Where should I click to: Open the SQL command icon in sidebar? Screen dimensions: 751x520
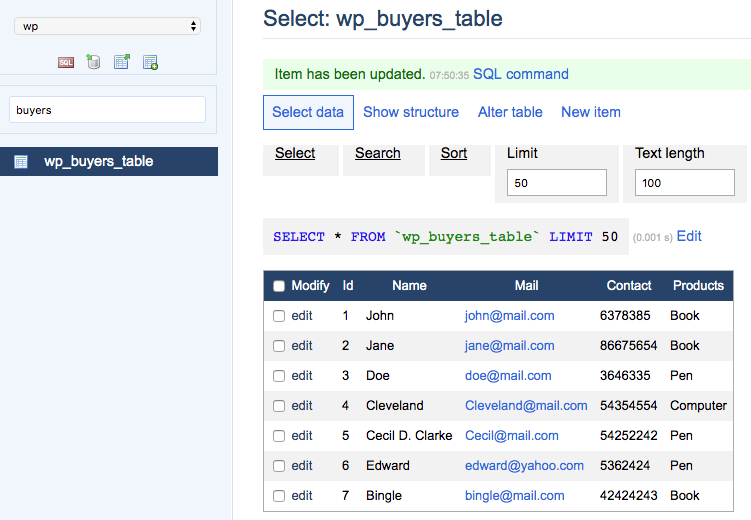click(66, 62)
